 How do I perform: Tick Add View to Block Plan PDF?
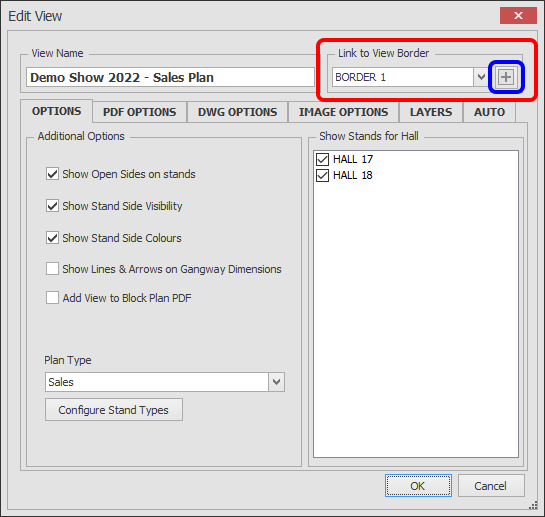[x=52, y=298]
